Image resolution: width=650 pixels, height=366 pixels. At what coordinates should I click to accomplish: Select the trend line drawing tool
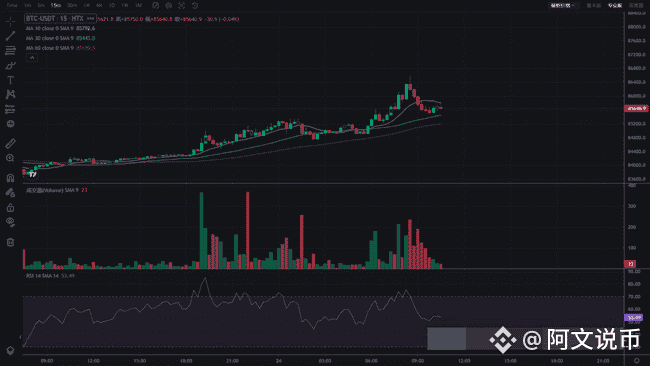tap(10, 36)
